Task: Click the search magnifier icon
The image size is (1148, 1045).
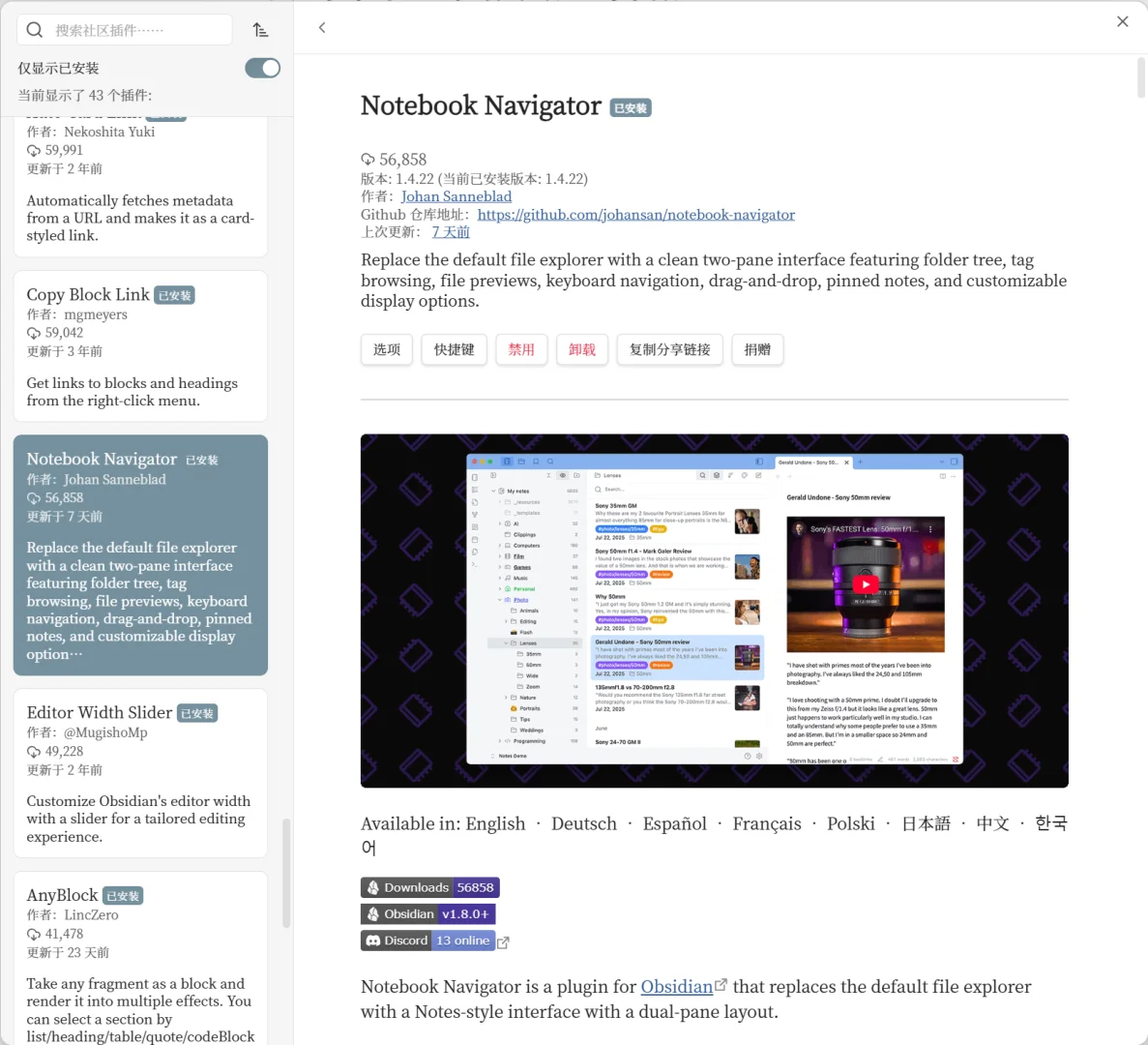Action: (x=35, y=30)
